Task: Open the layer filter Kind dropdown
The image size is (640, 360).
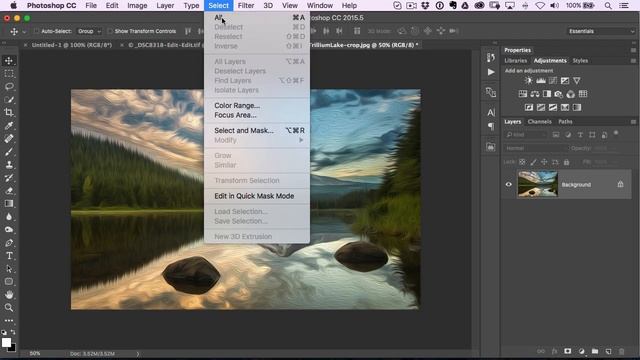Action: [526, 135]
